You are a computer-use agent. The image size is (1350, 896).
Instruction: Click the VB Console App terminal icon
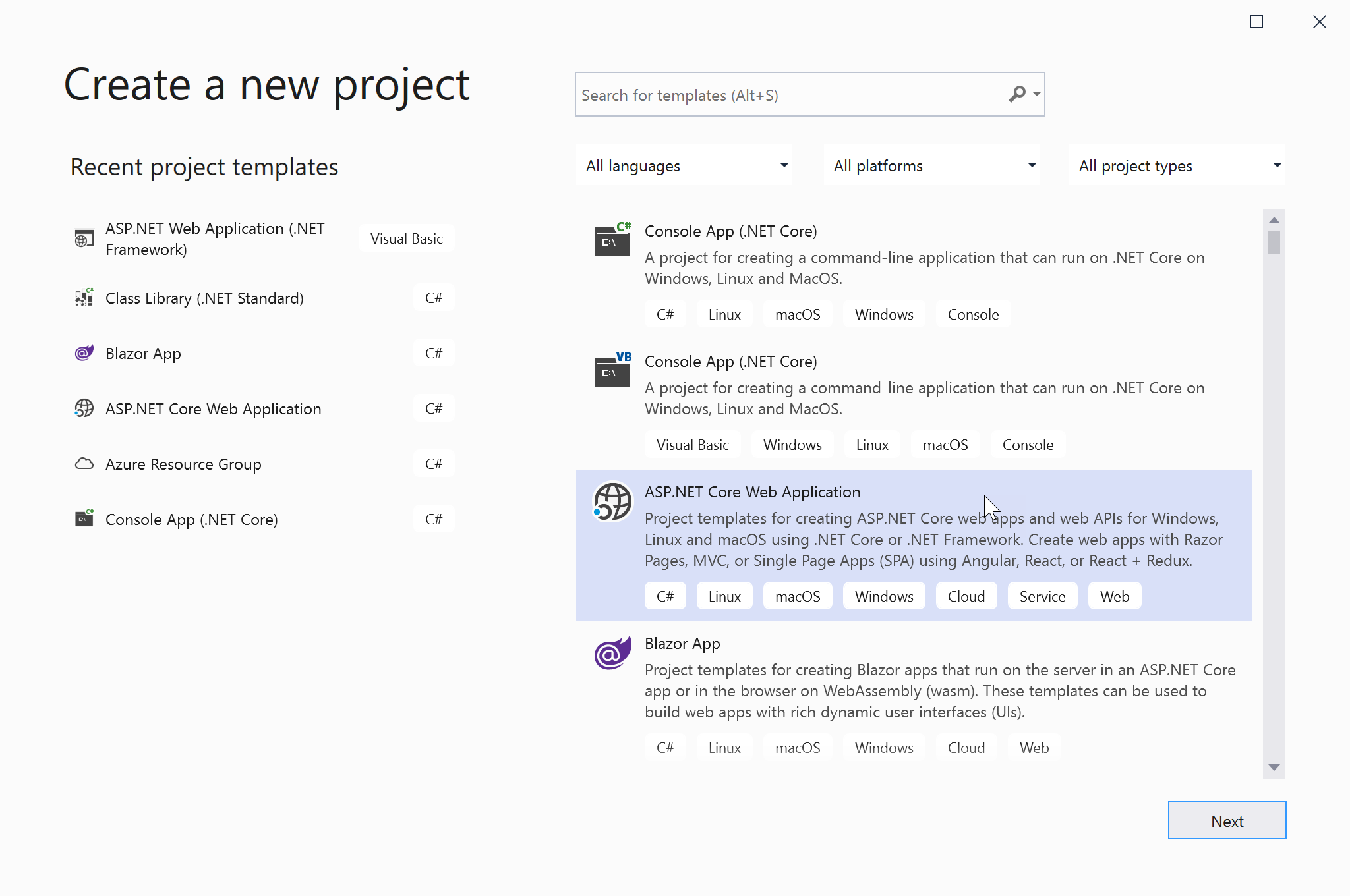[612, 371]
